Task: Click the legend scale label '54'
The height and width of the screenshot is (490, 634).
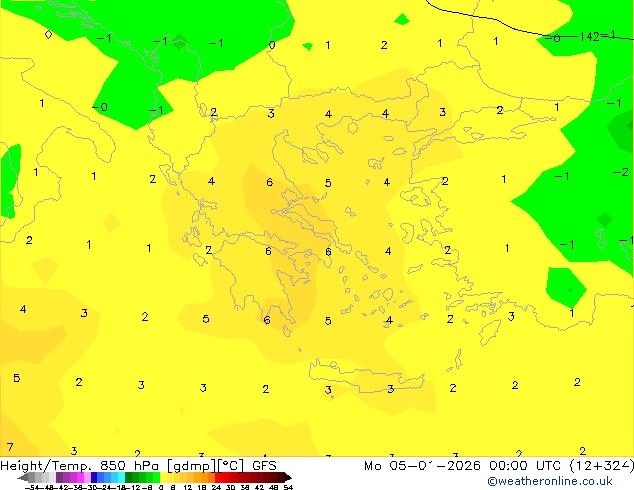Action: [x=288, y=487]
